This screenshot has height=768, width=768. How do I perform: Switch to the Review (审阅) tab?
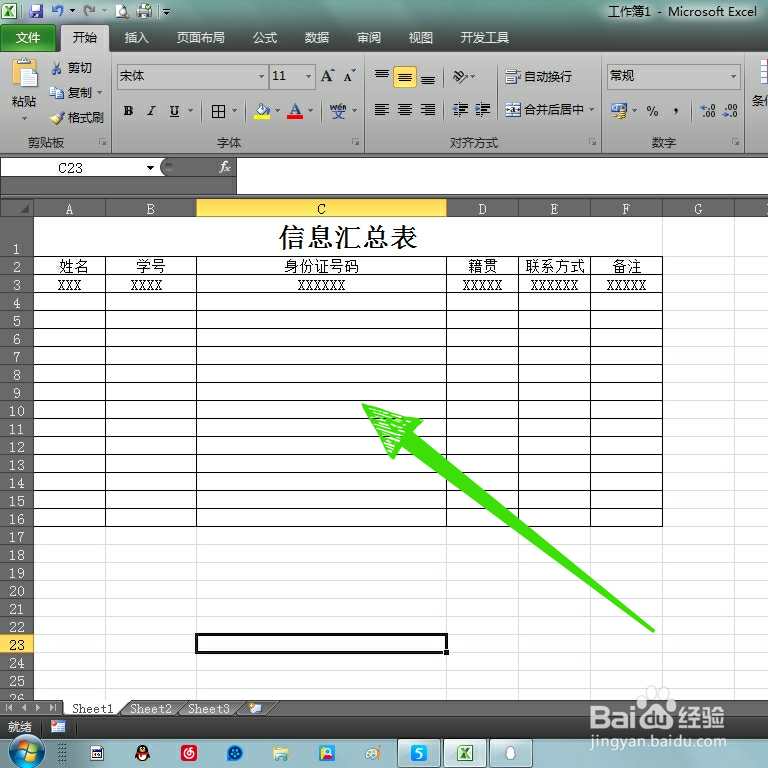click(x=369, y=38)
